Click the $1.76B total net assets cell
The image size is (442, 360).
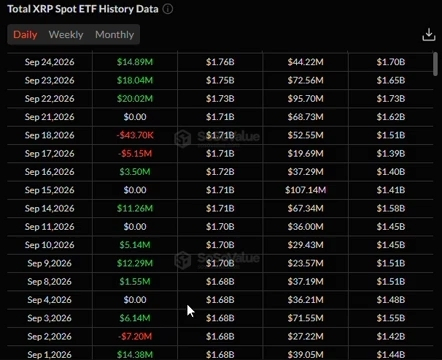[x=220, y=62]
